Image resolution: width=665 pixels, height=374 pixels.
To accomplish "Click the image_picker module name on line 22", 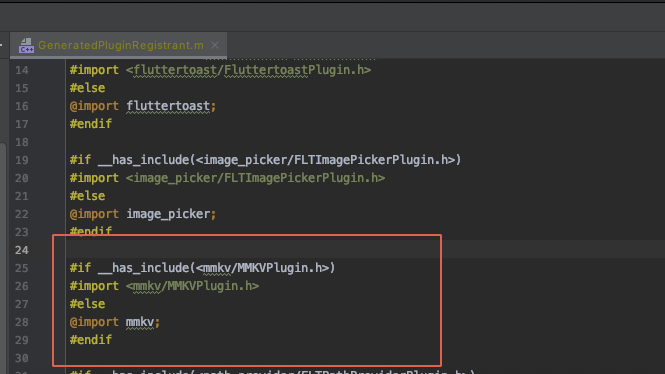I will coord(168,214).
